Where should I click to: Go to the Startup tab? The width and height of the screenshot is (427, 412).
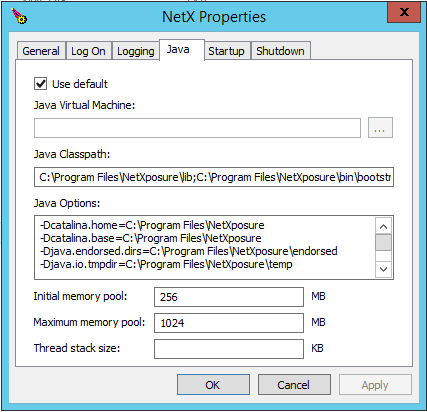226,51
